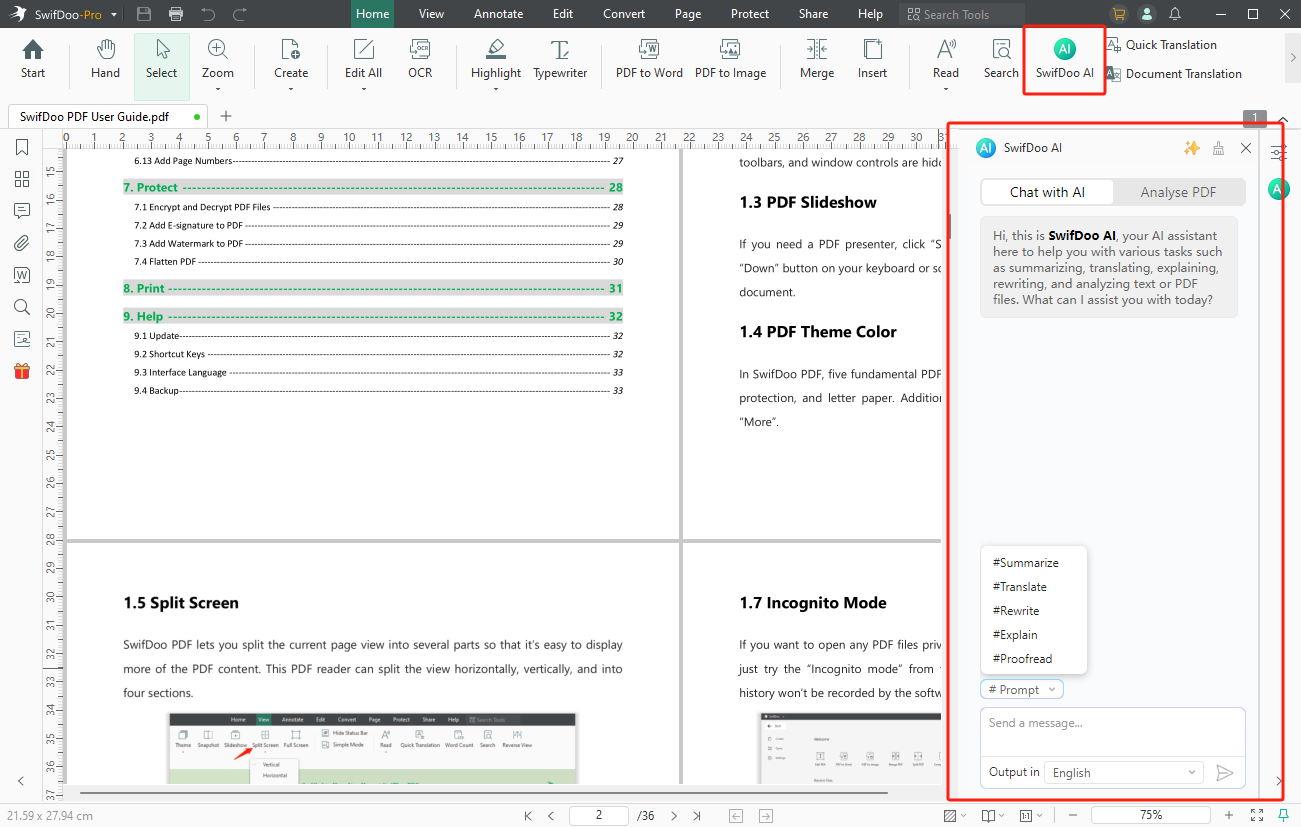Open the Protect ribbon tab

click(750, 14)
